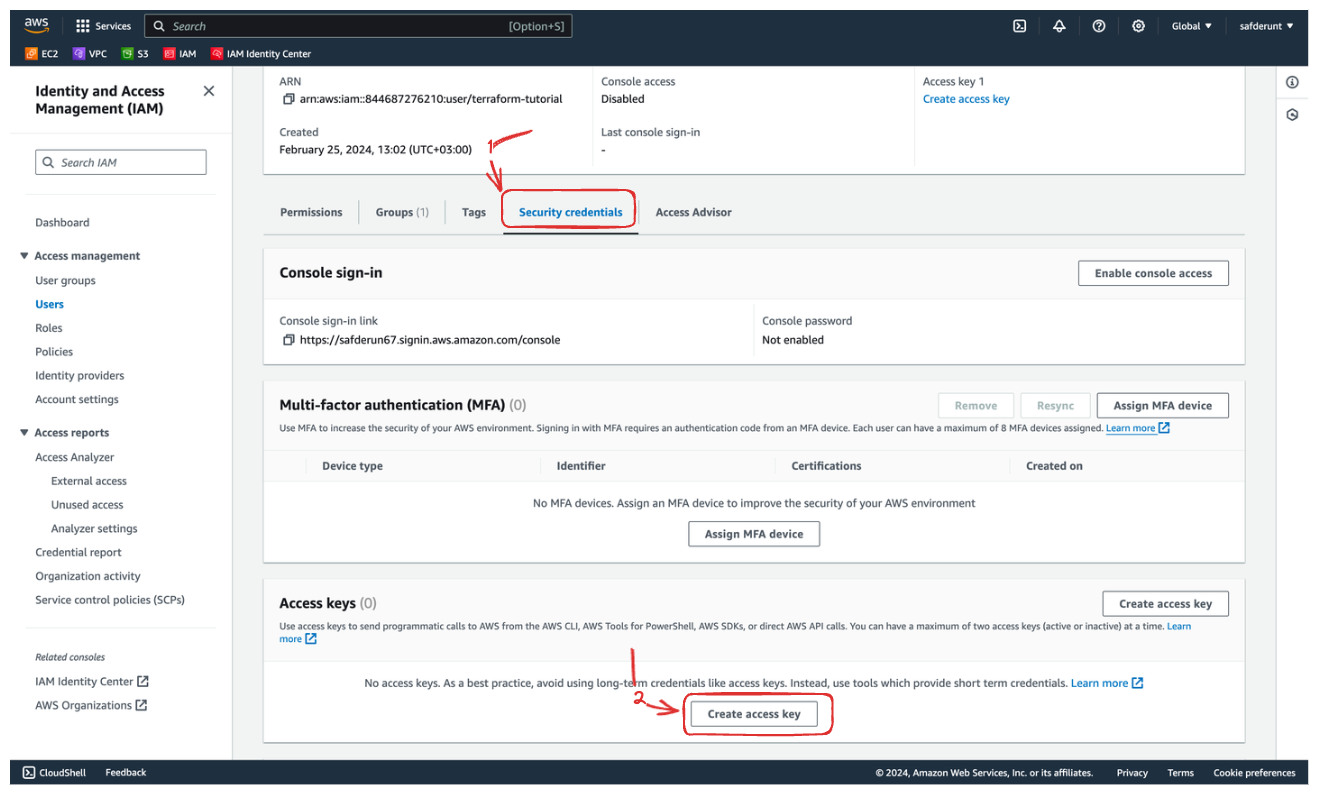Open the hexagon icon below info icon
Screen dimensions: 1318x794
pos(1292,115)
